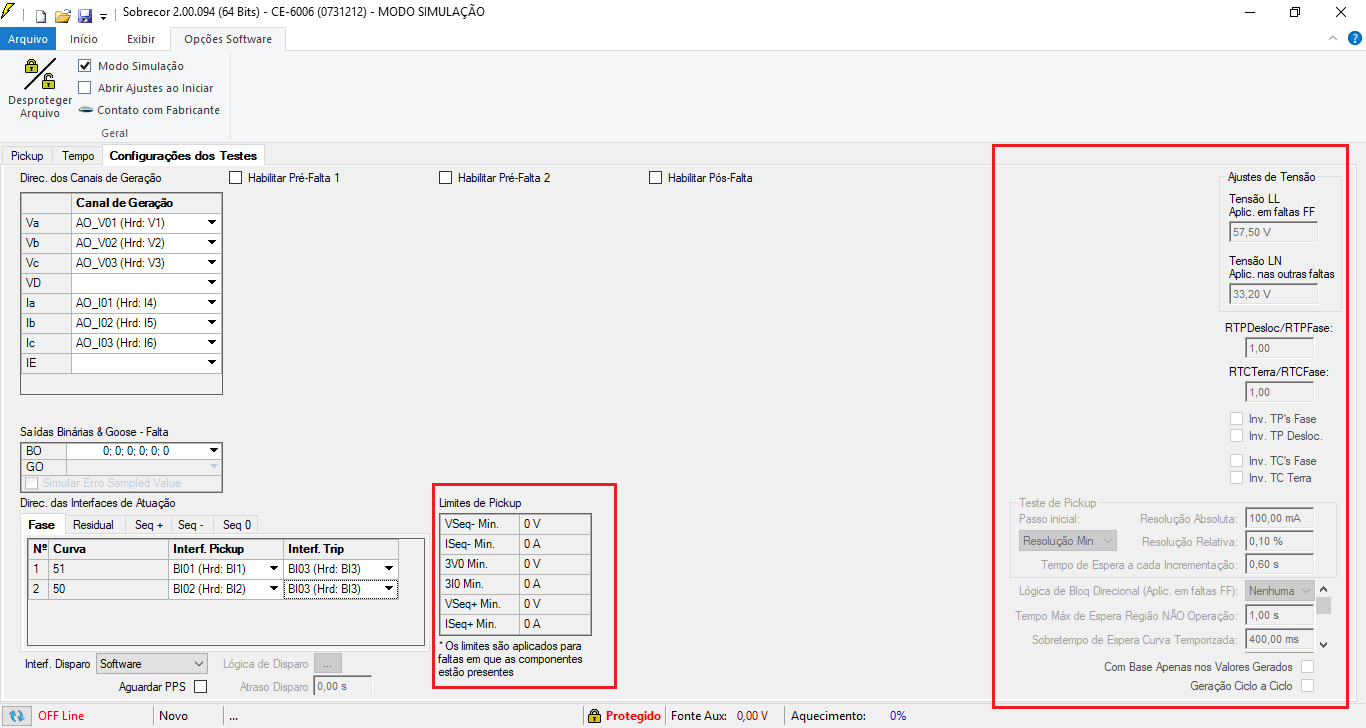Switch to the Pickup tab
This screenshot has width=1366, height=728.
27,156
